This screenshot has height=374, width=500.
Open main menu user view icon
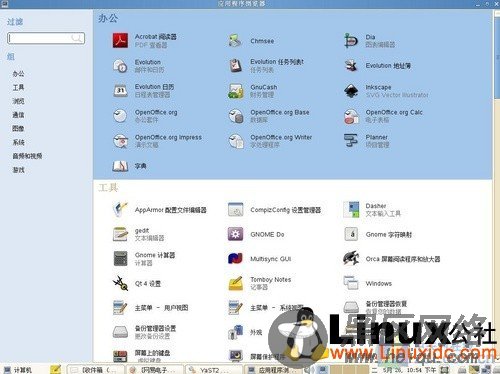pyautogui.click(x=120, y=308)
